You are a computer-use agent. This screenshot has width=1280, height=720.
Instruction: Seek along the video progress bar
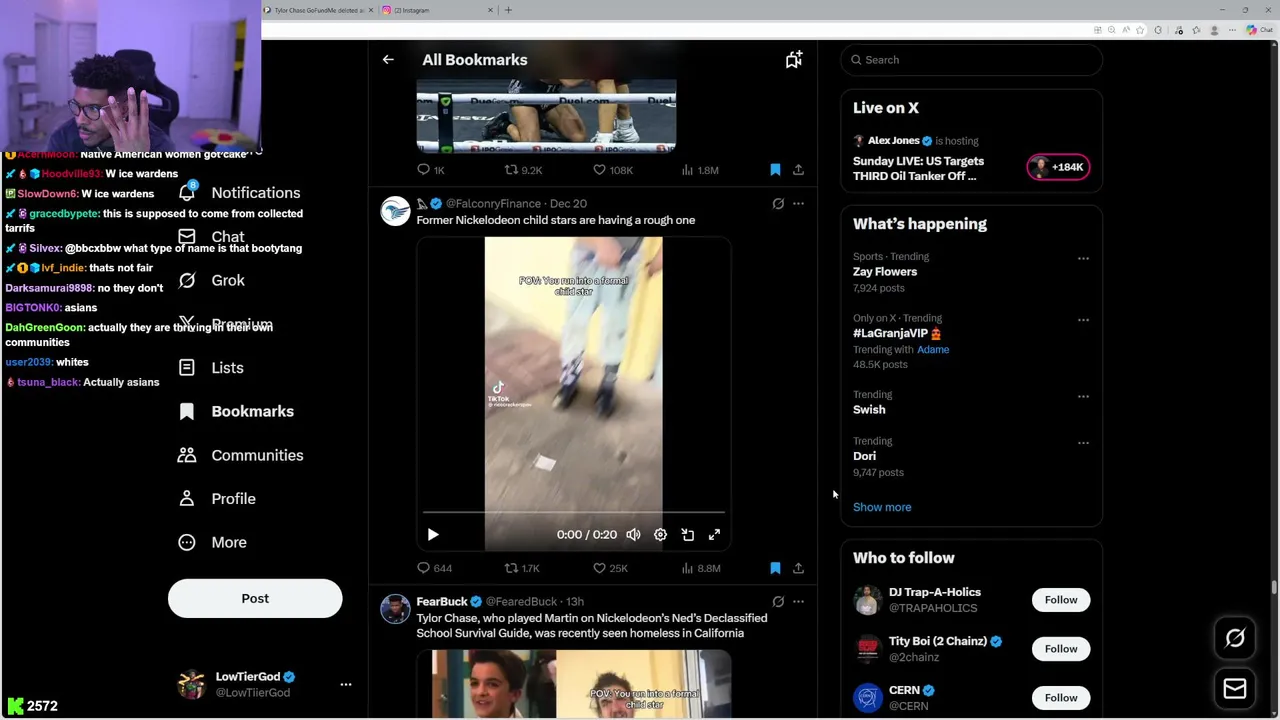point(573,512)
